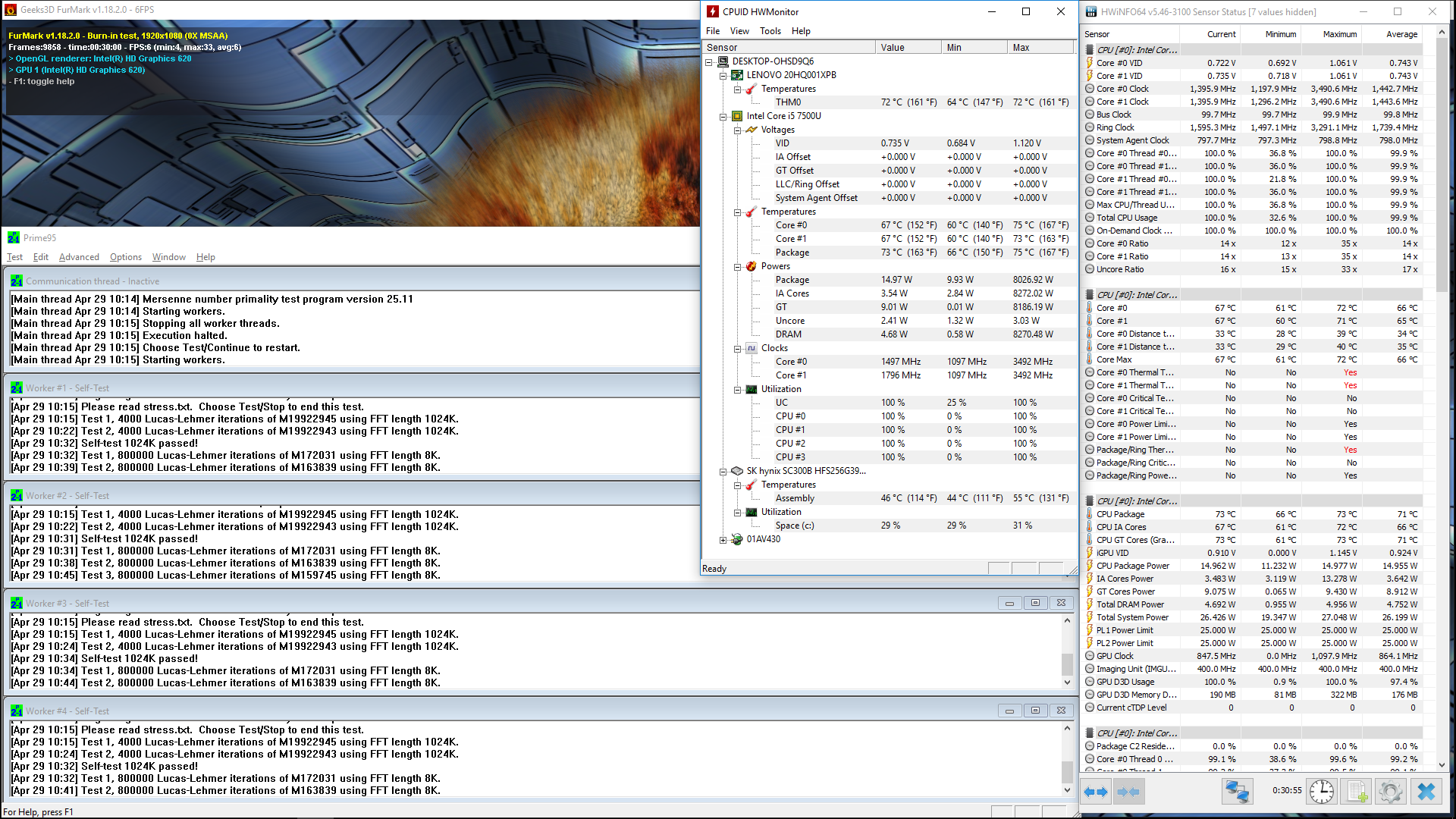Open the Help menu in HWMonitor
This screenshot has height=819, width=1456.
click(x=801, y=31)
